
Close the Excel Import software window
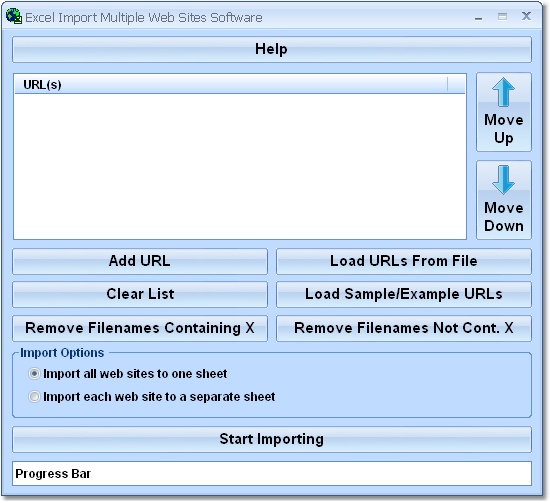526,16
